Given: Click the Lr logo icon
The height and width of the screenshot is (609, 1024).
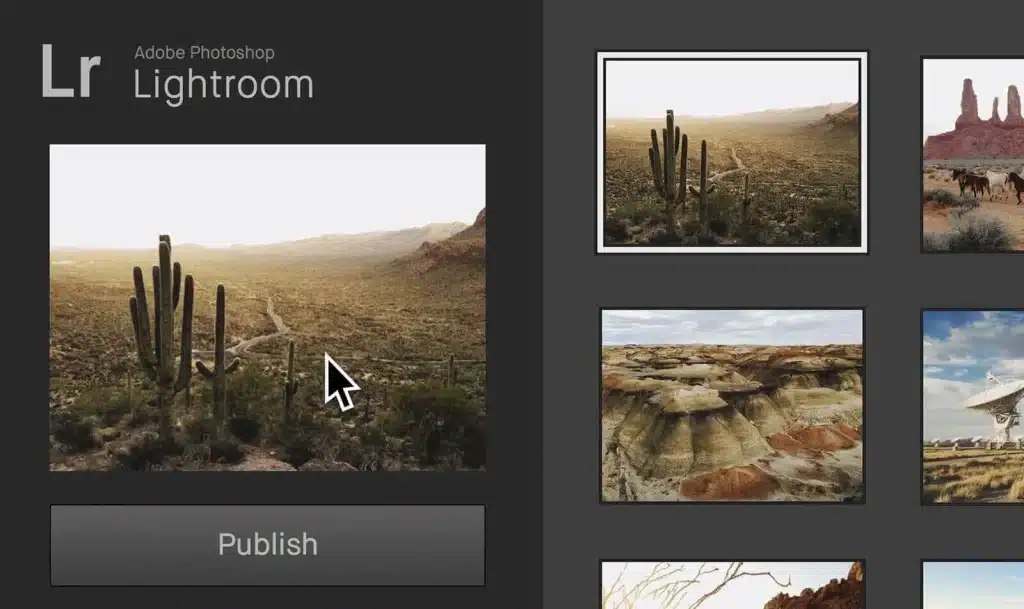Looking at the screenshot, I should (70, 72).
